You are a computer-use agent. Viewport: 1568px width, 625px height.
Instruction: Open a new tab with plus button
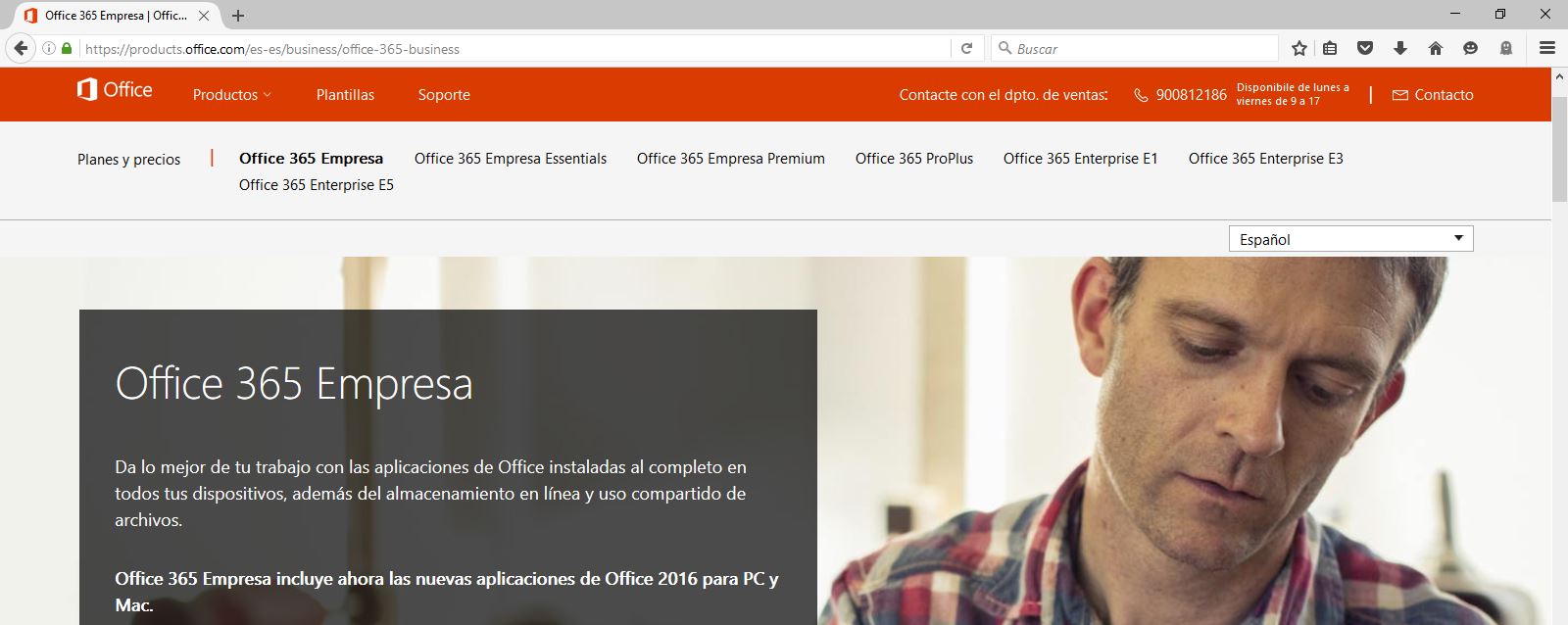pos(238,16)
